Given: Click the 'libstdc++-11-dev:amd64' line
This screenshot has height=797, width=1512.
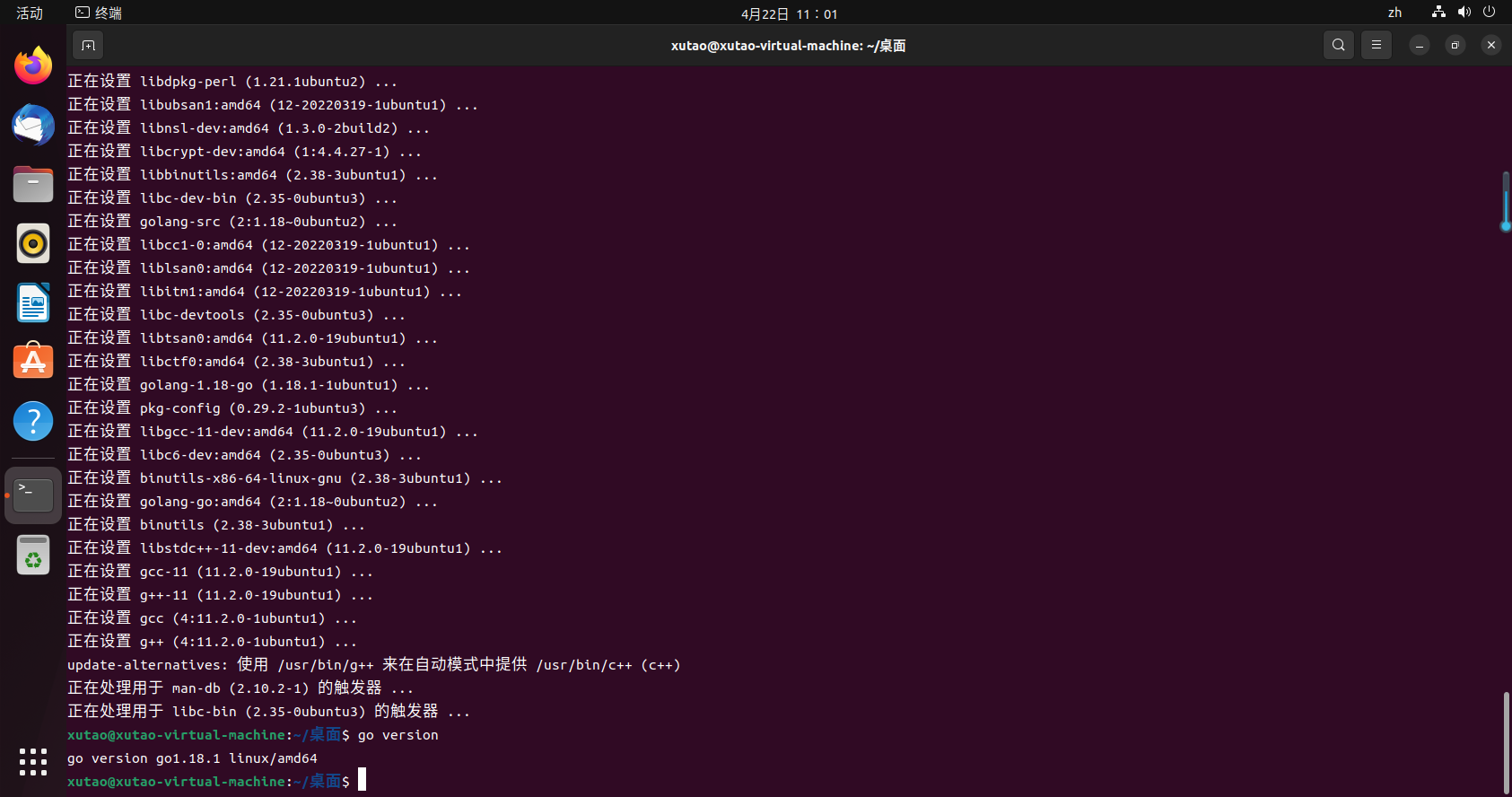Looking at the screenshot, I should (x=285, y=547).
